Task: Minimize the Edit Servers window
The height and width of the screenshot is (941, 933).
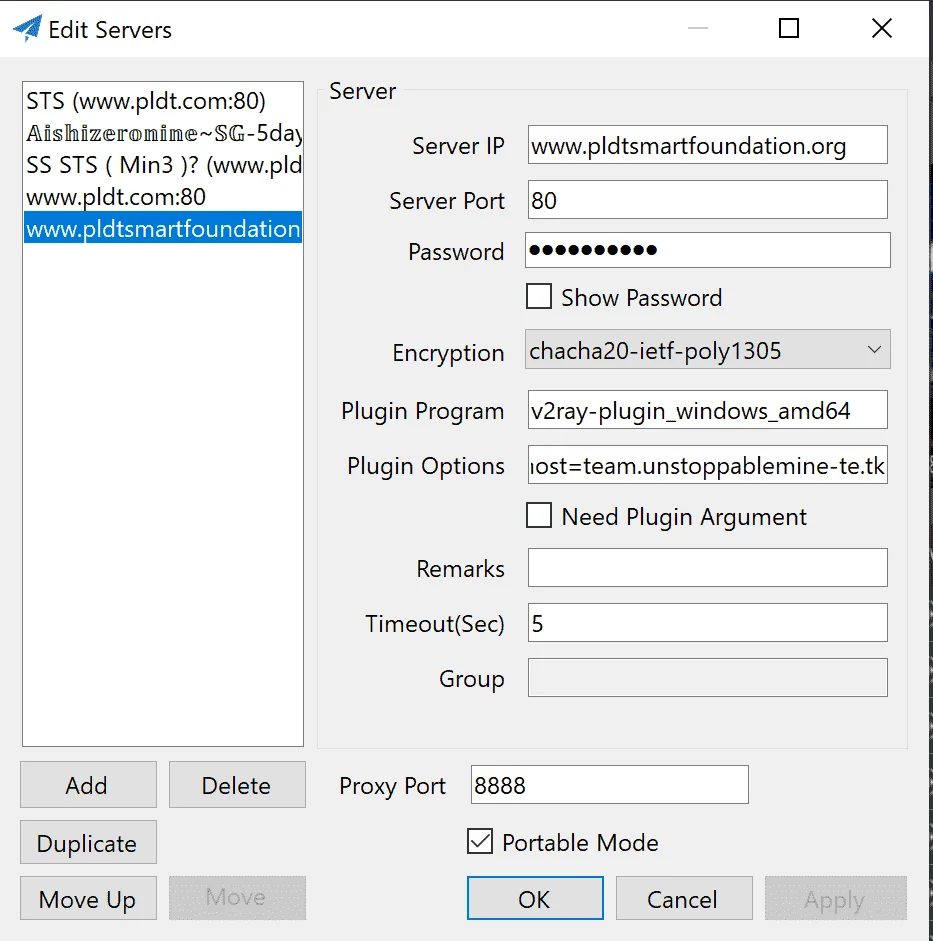Action: [x=697, y=28]
